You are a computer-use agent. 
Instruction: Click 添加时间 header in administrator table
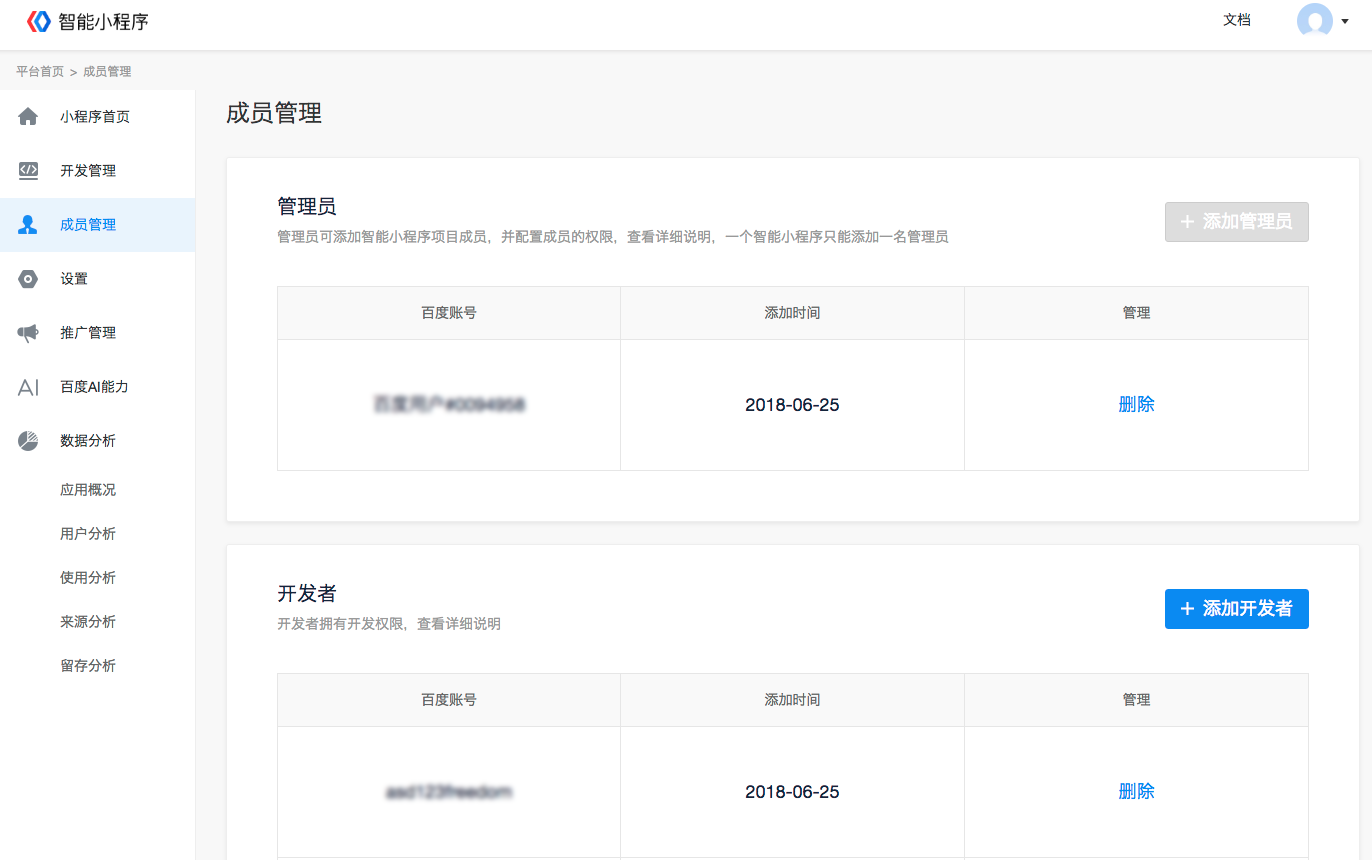[x=792, y=313]
